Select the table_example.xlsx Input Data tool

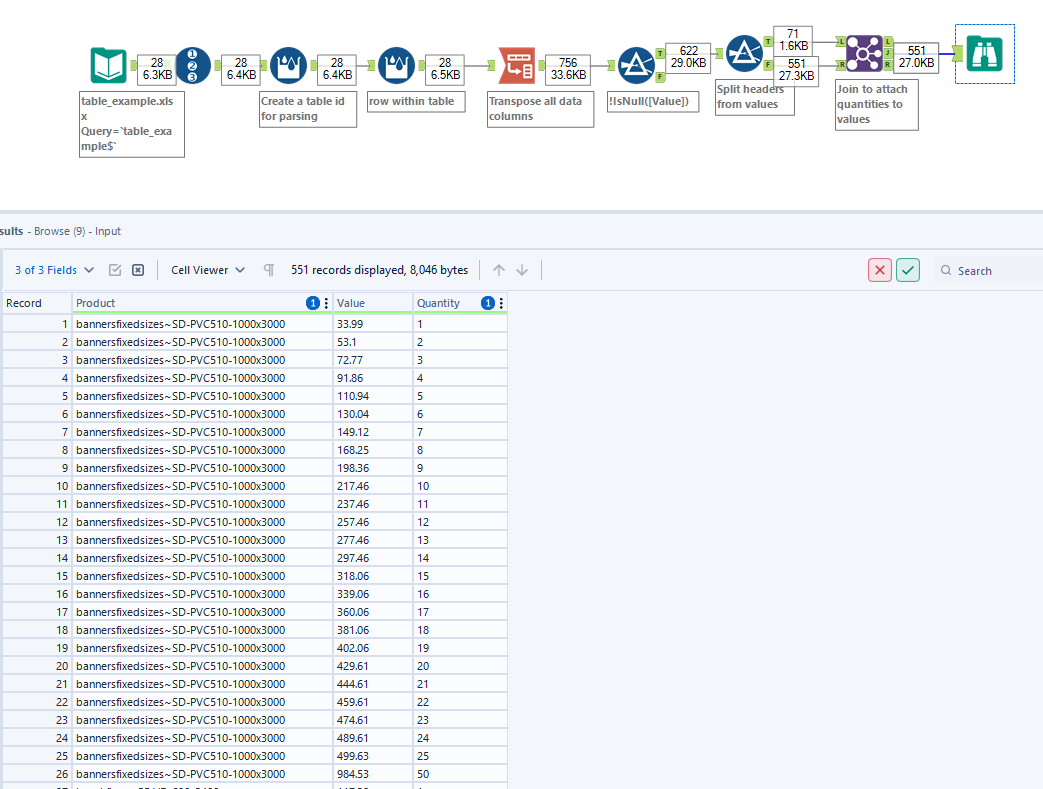pyautogui.click(x=108, y=66)
